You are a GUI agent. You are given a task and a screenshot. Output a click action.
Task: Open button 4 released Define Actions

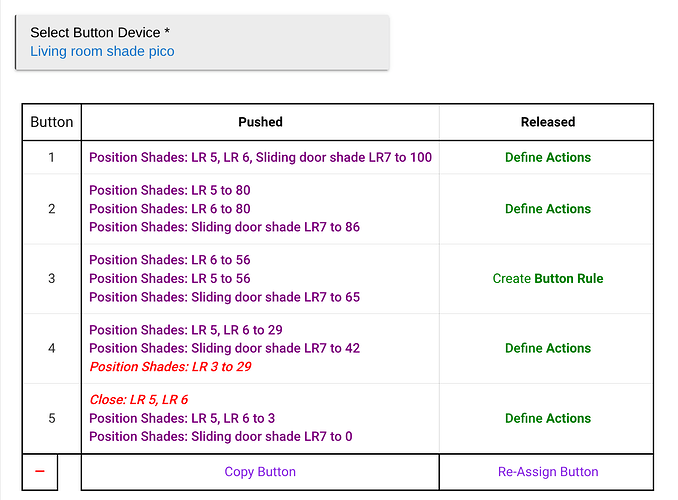coord(547,348)
